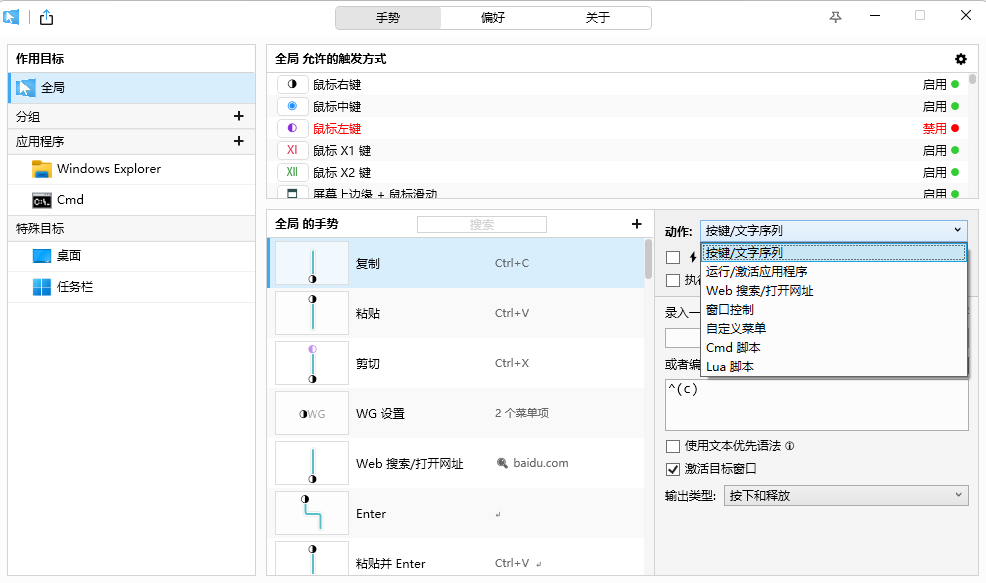Click plus icon to add group
Image resolution: width=986 pixels, height=583 pixels.
click(x=238, y=116)
